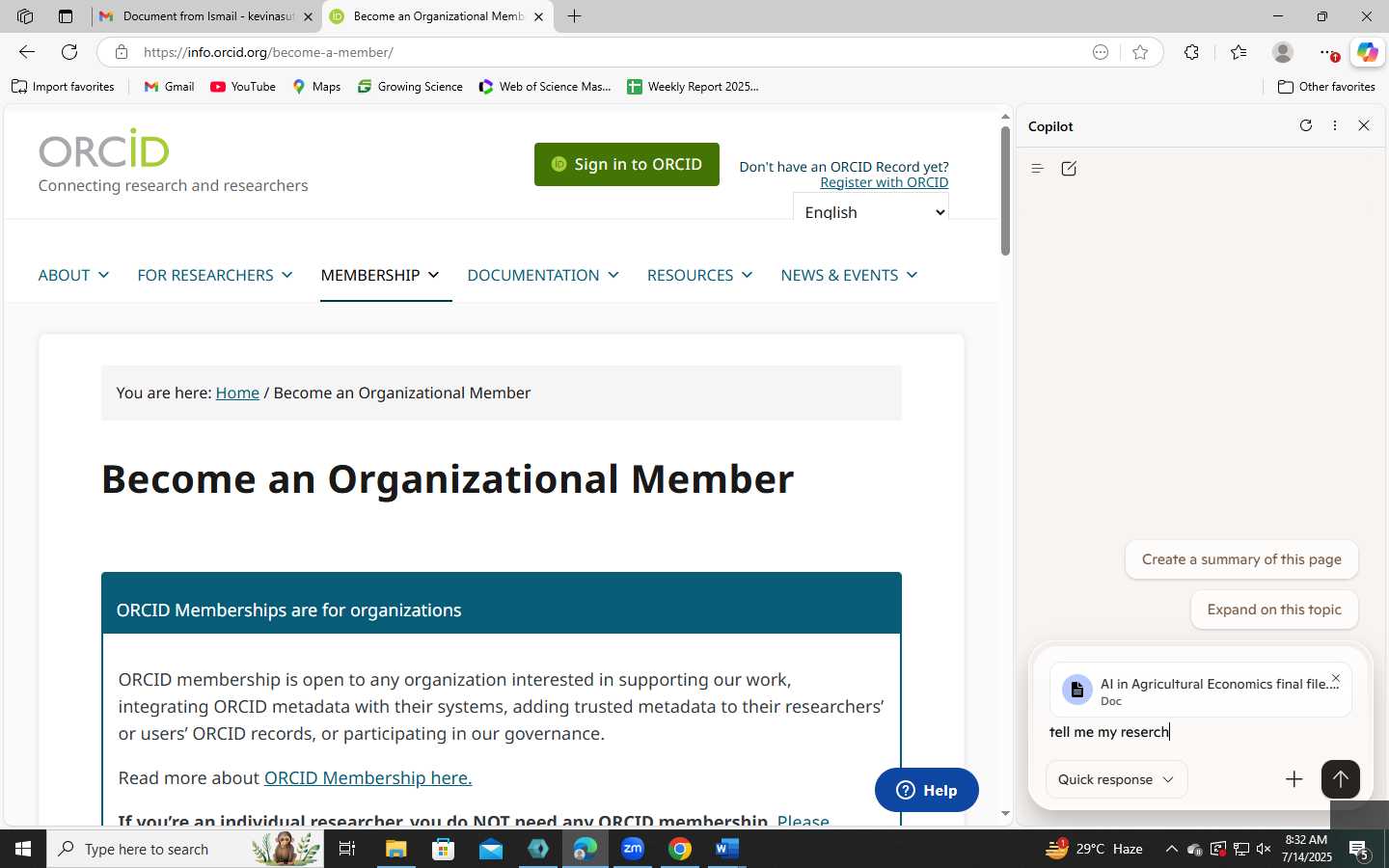The height and width of the screenshot is (868, 1389).
Task: Add page to favorites star icon
Action: click(x=1140, y=52)
